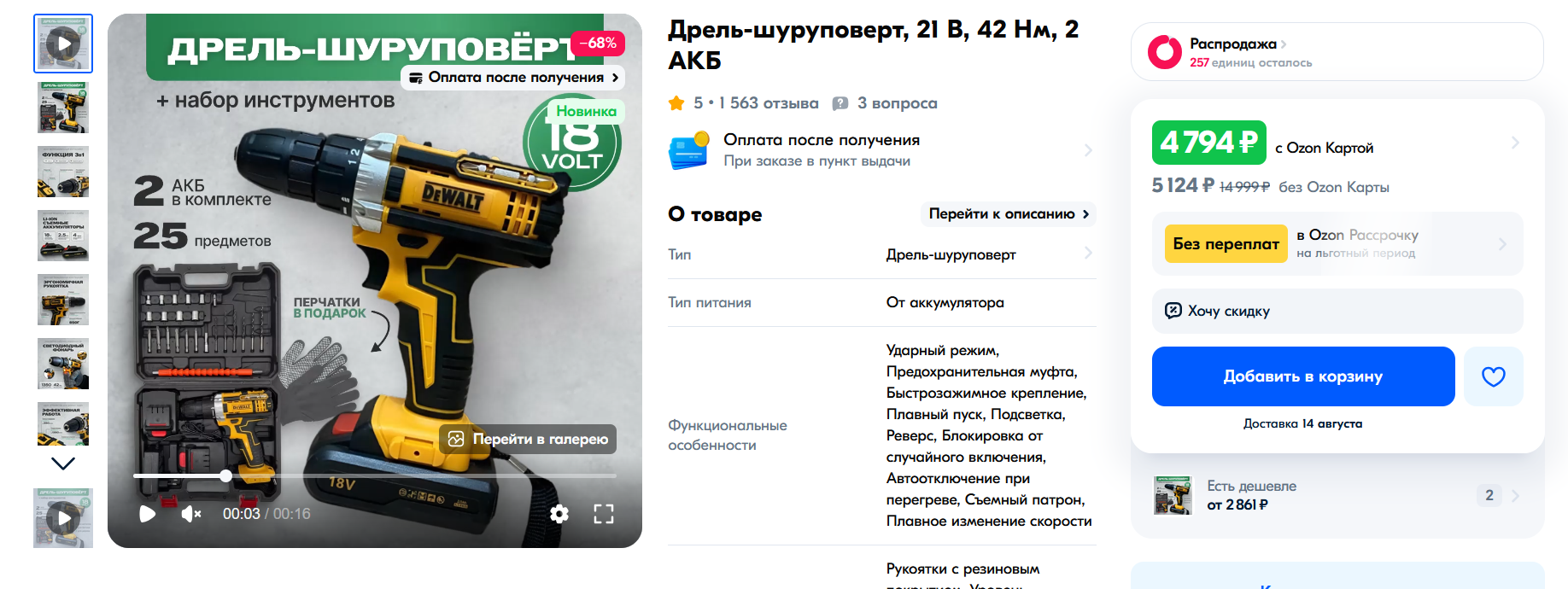Seek on the video progress bar
The height and width of the screenshot is (589, 1568).
coord(374,476)
